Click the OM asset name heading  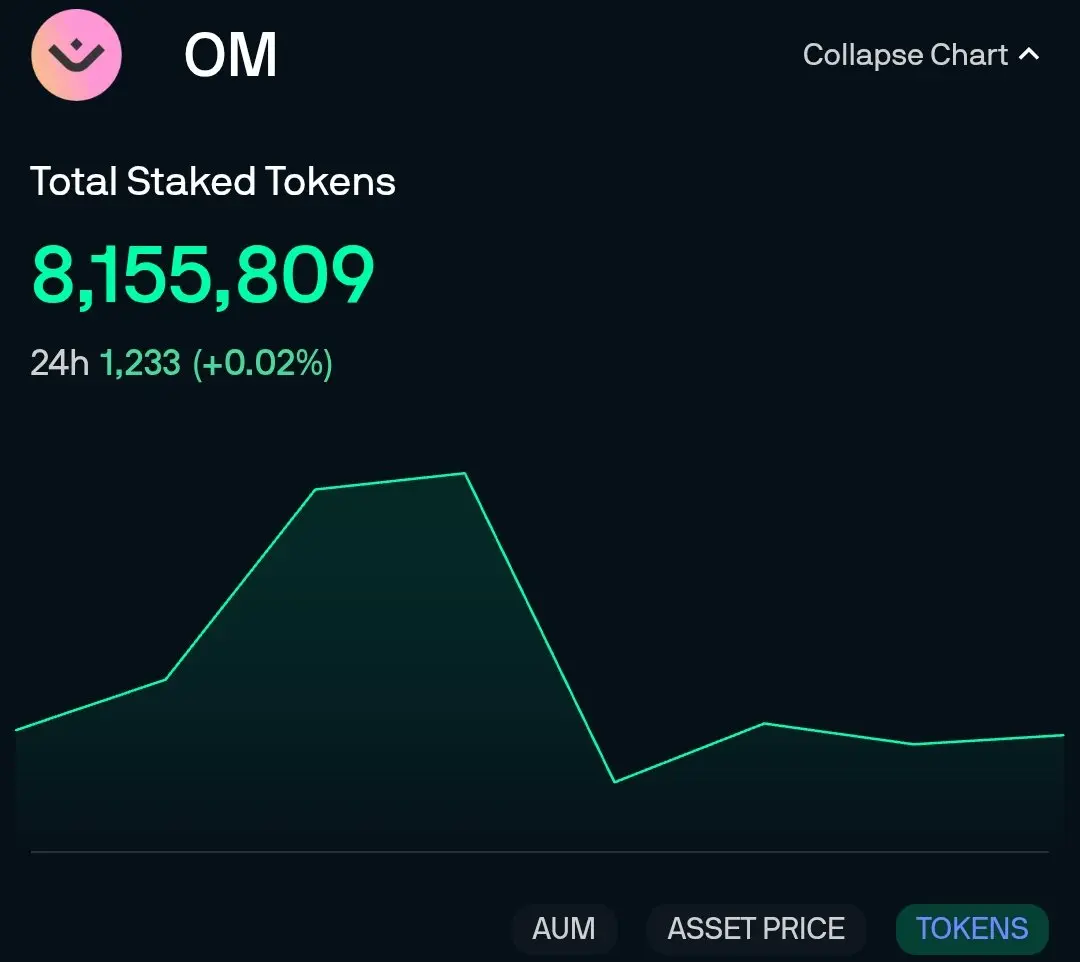click(231, 55)
